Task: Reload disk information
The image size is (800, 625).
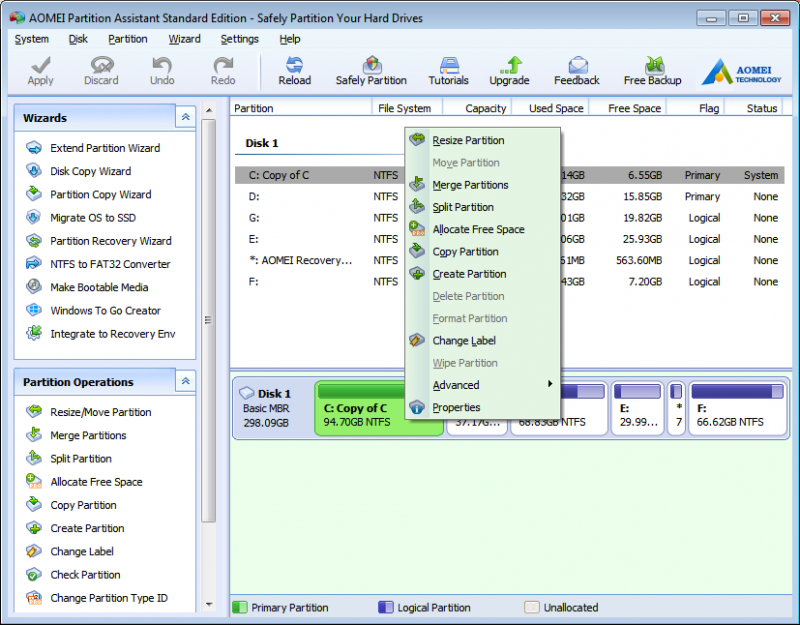Action: click(294, 70)
